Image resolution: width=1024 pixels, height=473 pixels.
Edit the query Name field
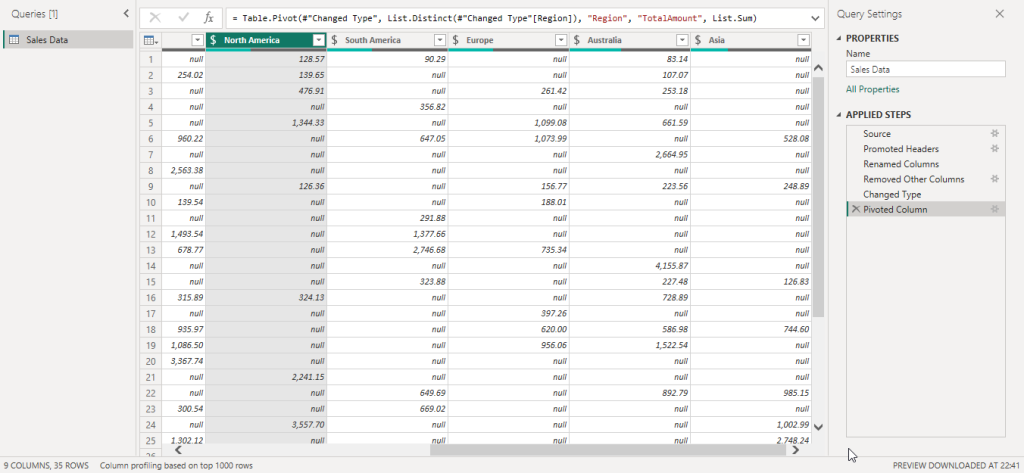click(925, 69)
